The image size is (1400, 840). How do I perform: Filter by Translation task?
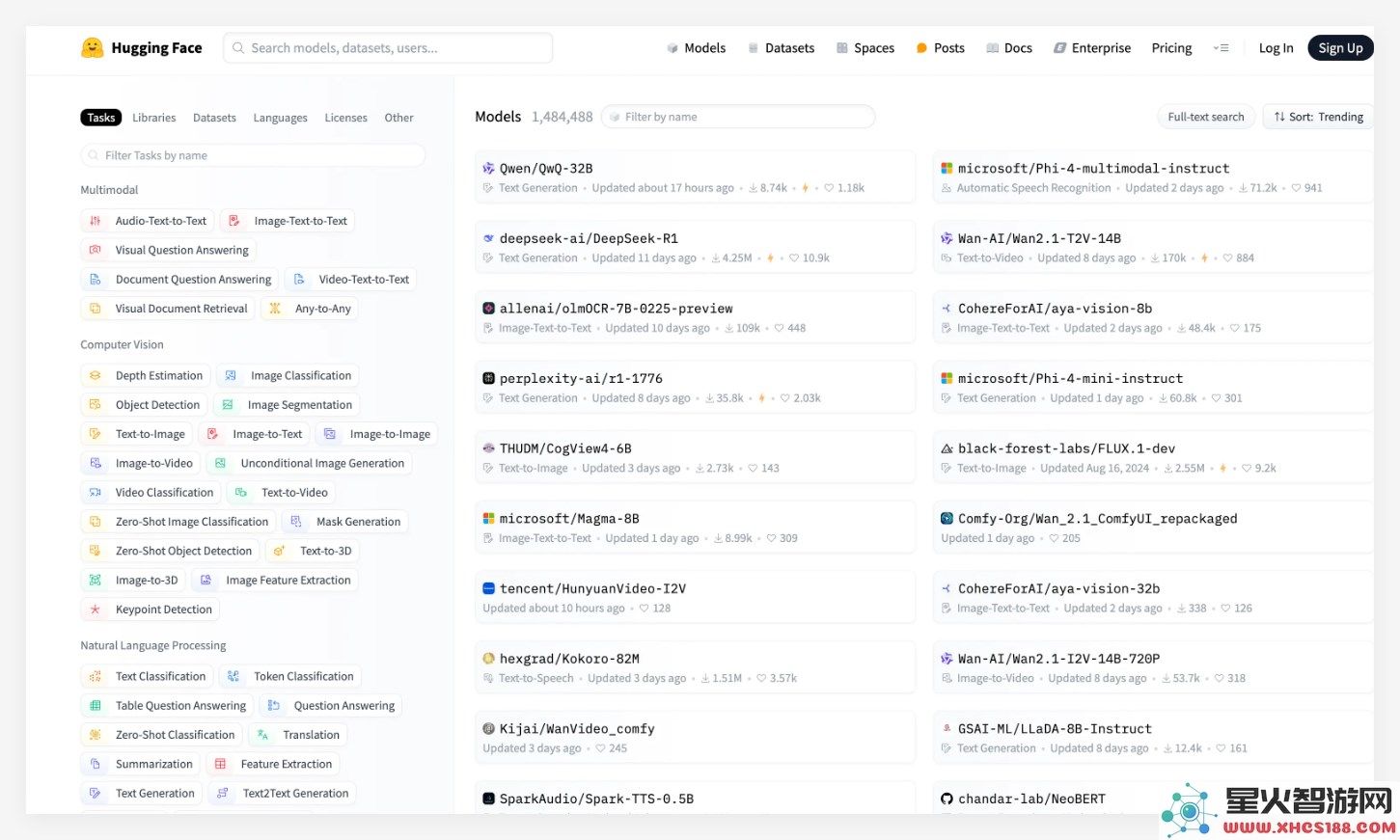click(298, 735)
